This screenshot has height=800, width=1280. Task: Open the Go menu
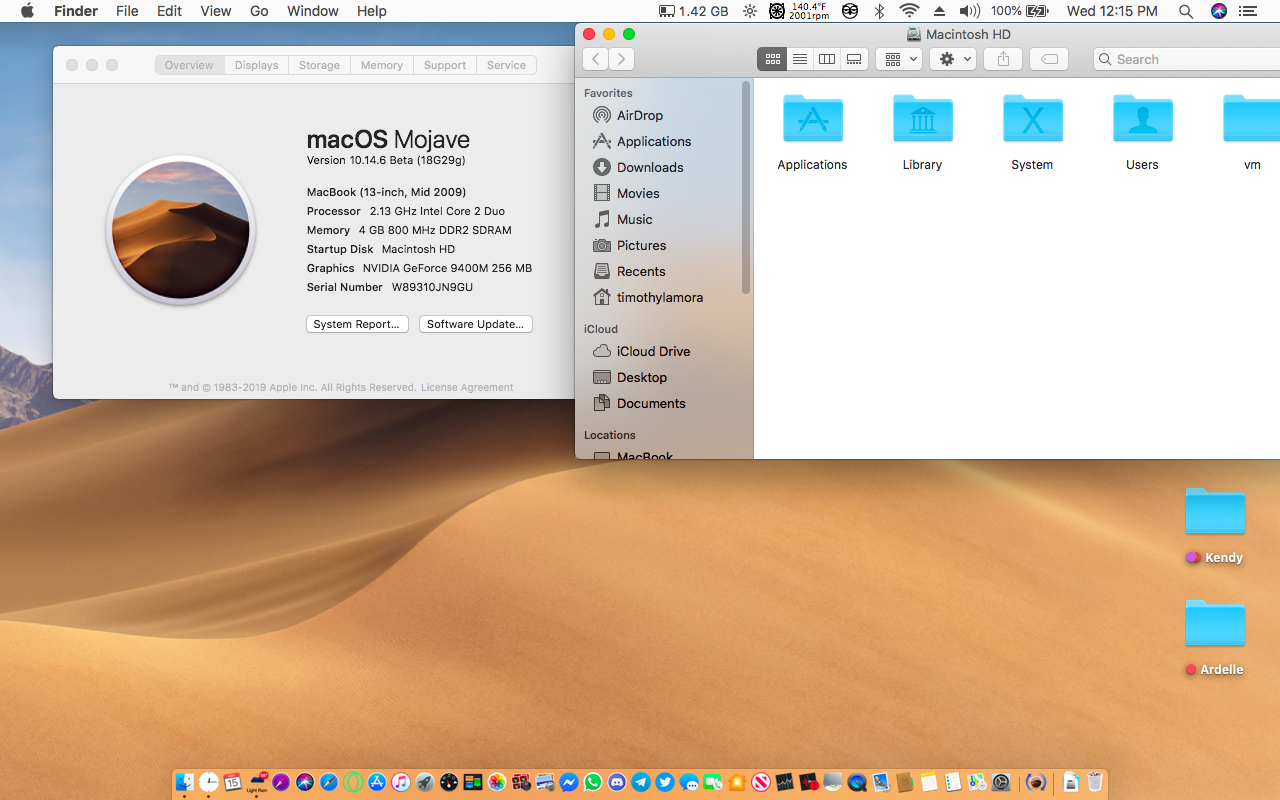click(x=259, y=11)
